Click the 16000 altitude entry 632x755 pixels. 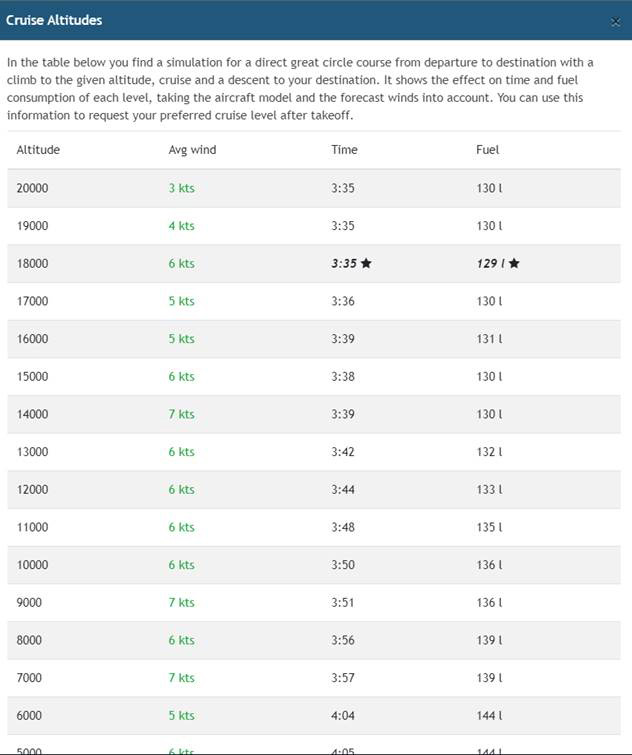pyautogui.click(x=32, y=339)
